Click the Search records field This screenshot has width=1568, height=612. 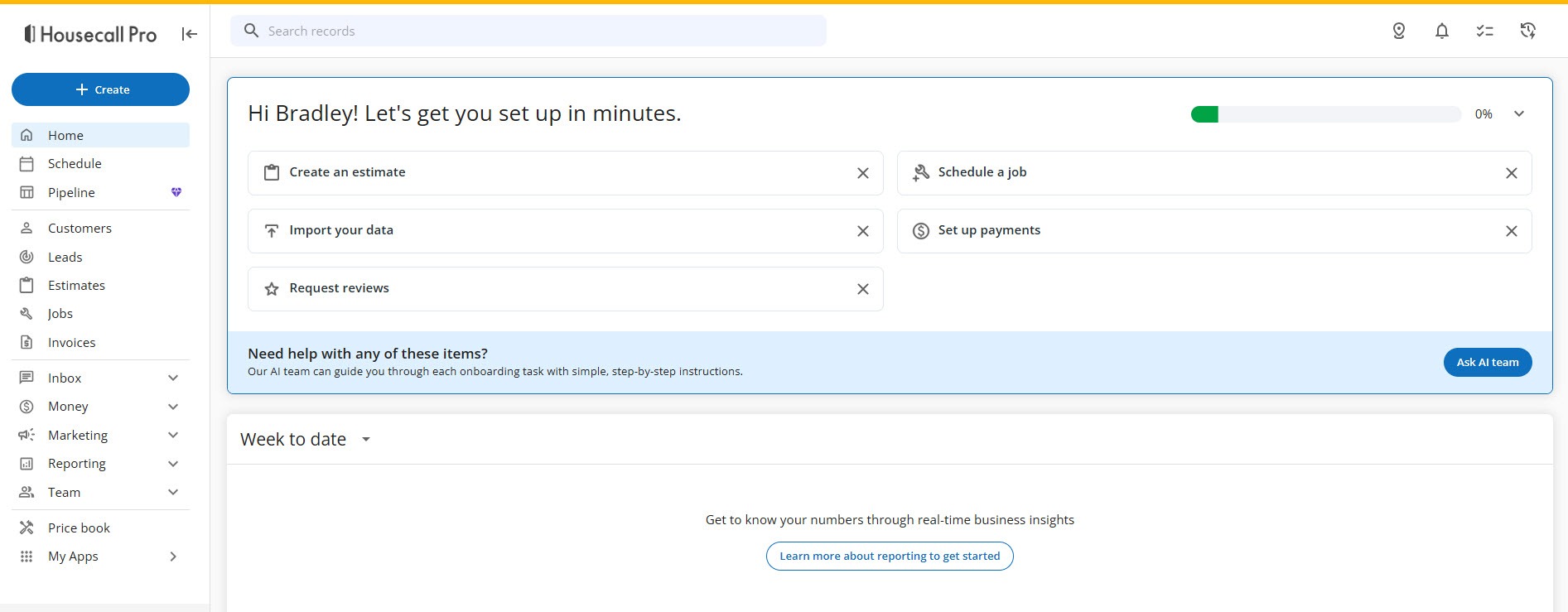528,31
